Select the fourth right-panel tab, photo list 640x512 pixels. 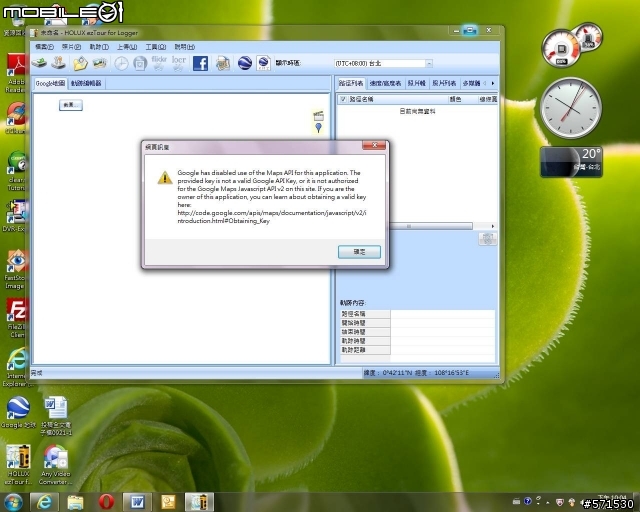tap(444, 83)
